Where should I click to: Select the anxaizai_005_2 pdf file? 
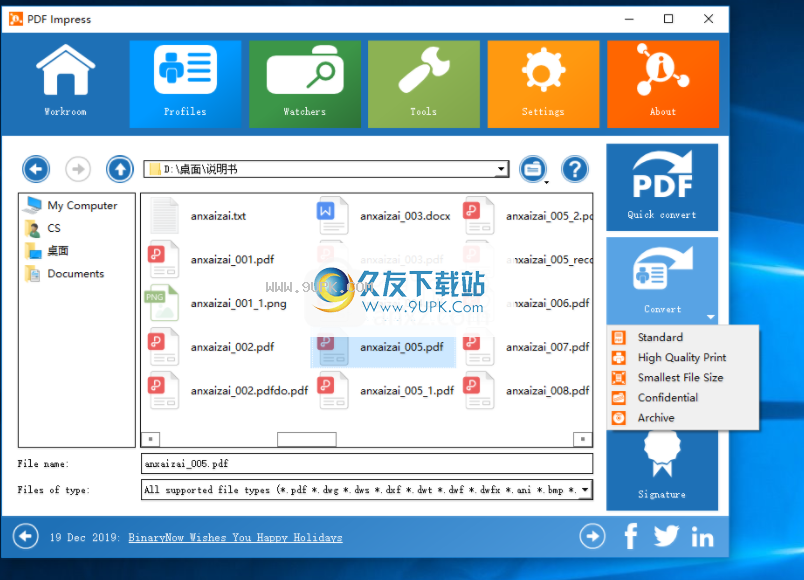(527, 216)
